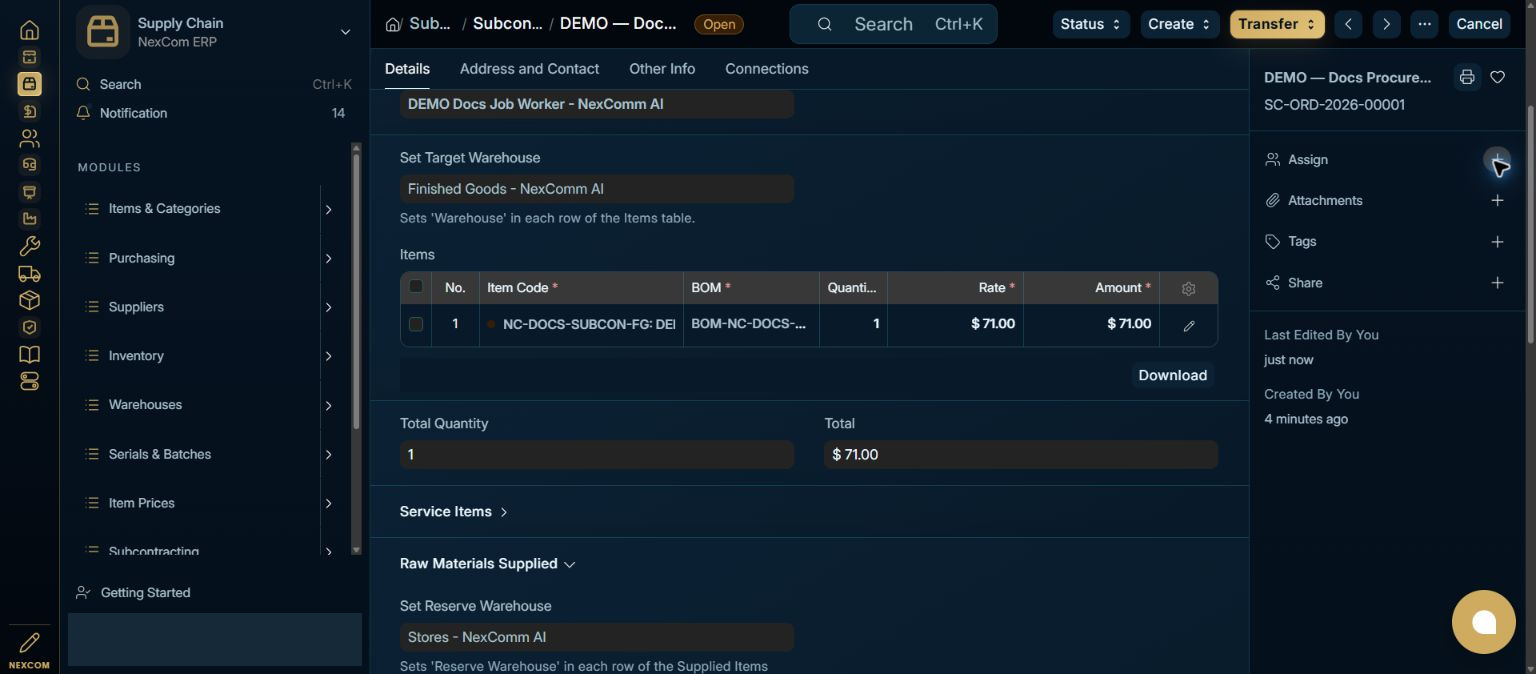
Task: Expand the Purchasing module
Action: pos(328,258)
